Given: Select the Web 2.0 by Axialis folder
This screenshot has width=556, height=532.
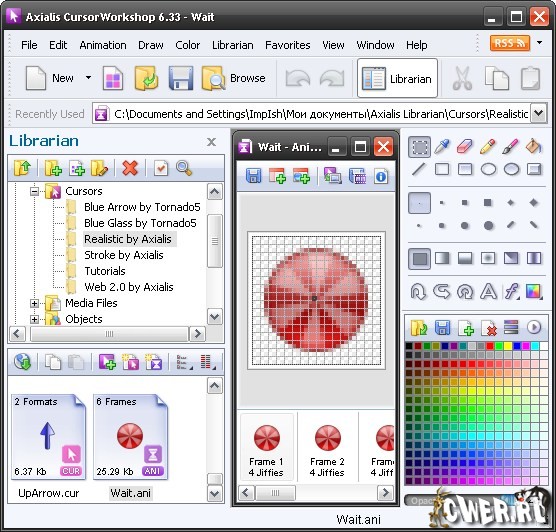Looking at the screenshot, I should click(x=129, y=287).
